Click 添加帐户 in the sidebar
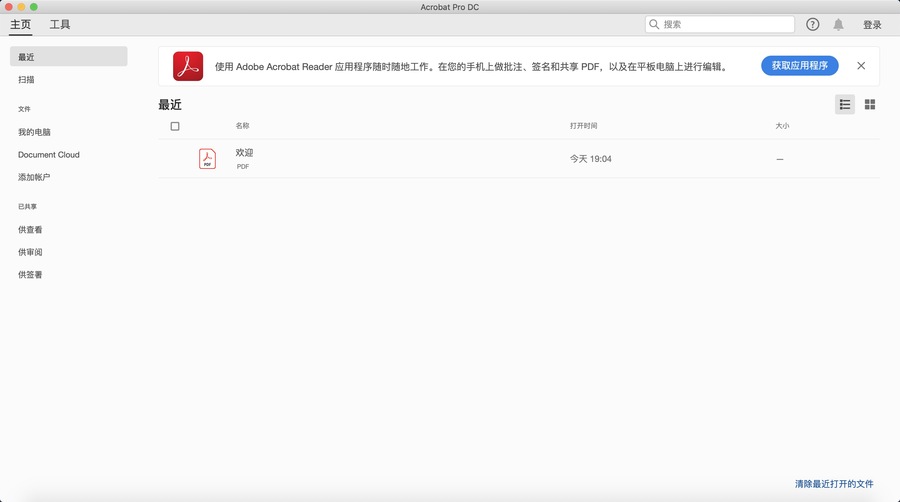This screenshot has width=900, height=502. [x=34, y=177]
